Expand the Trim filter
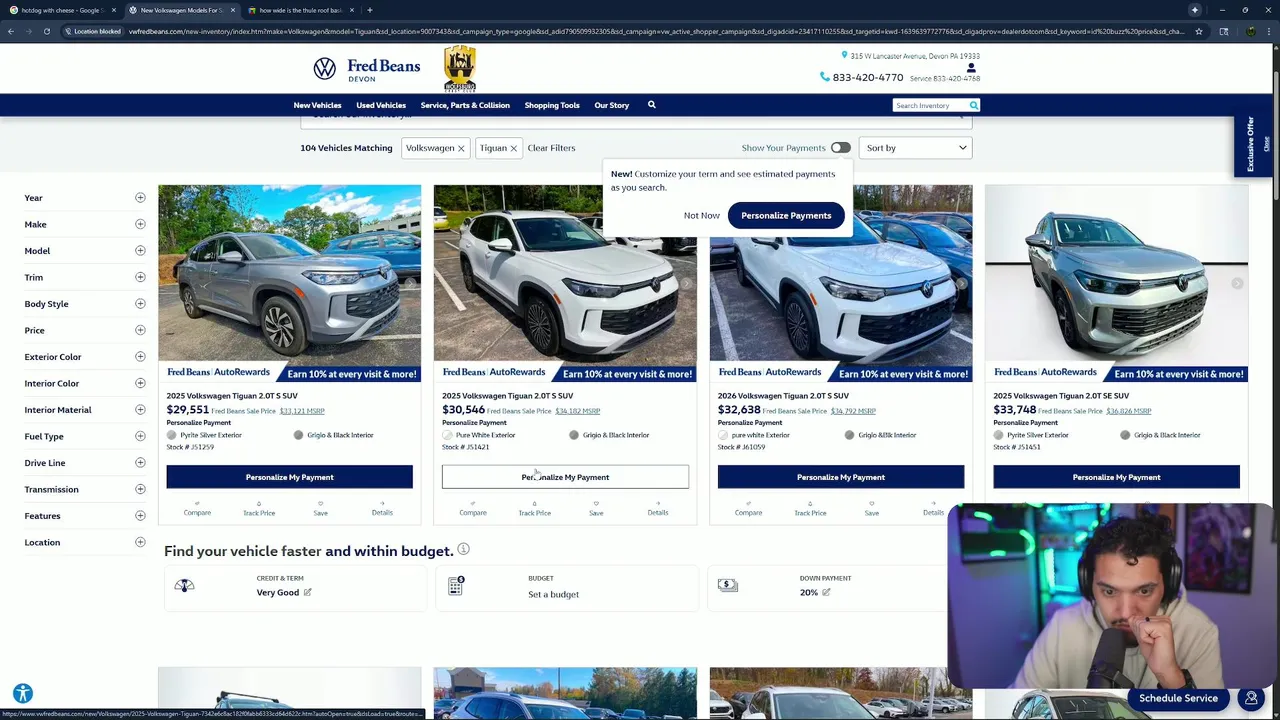 pos(140,277)
